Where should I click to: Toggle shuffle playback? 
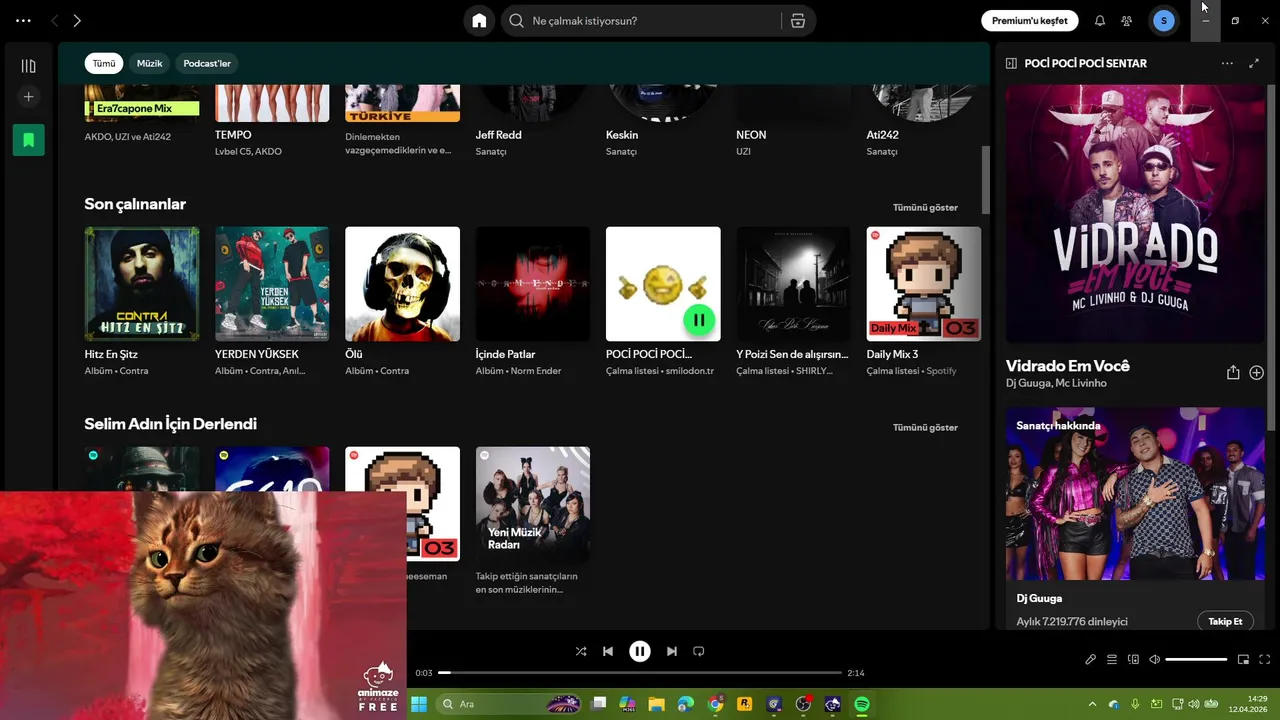click(581, 651)
